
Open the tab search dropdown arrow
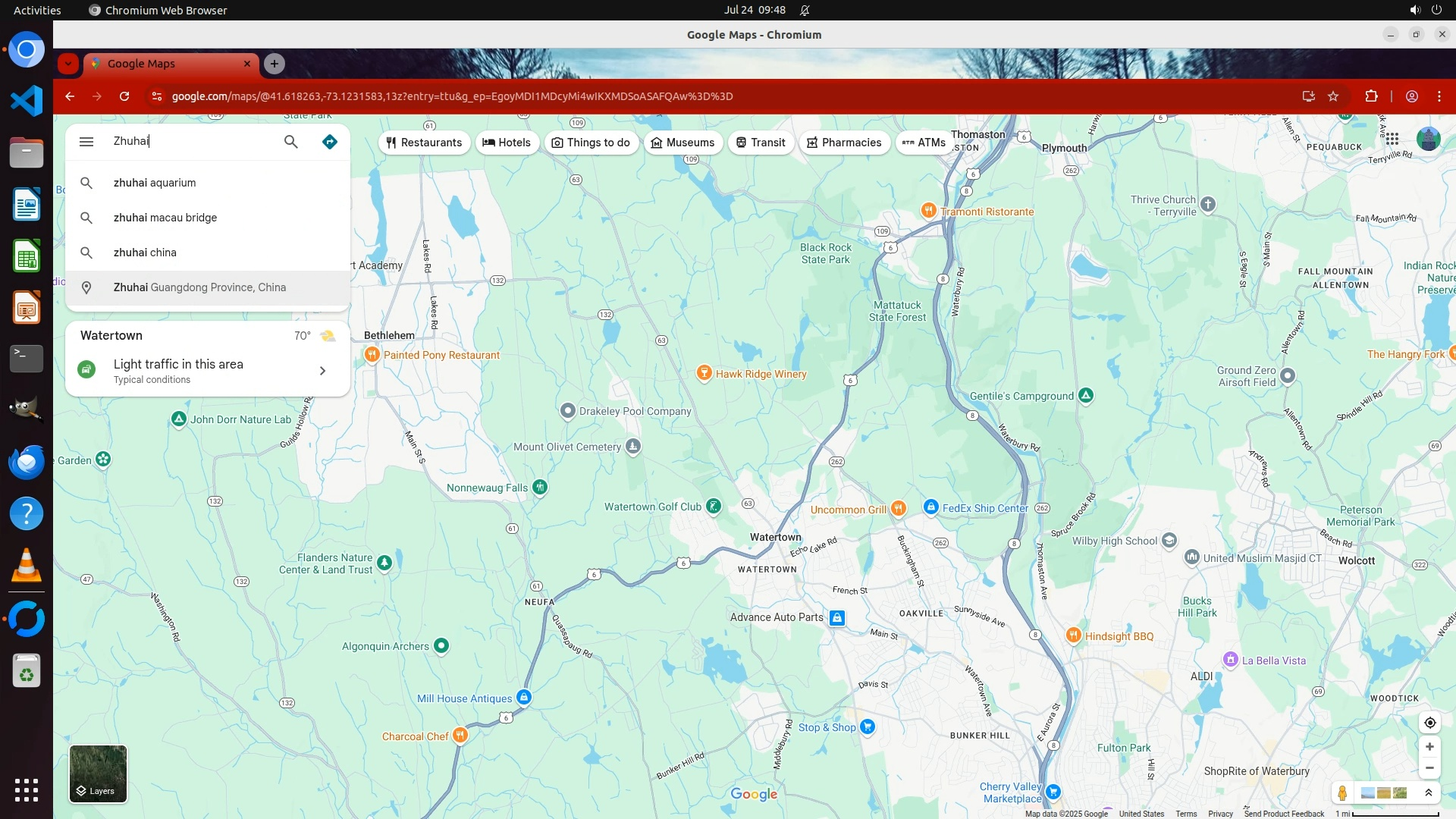(68, 64)
